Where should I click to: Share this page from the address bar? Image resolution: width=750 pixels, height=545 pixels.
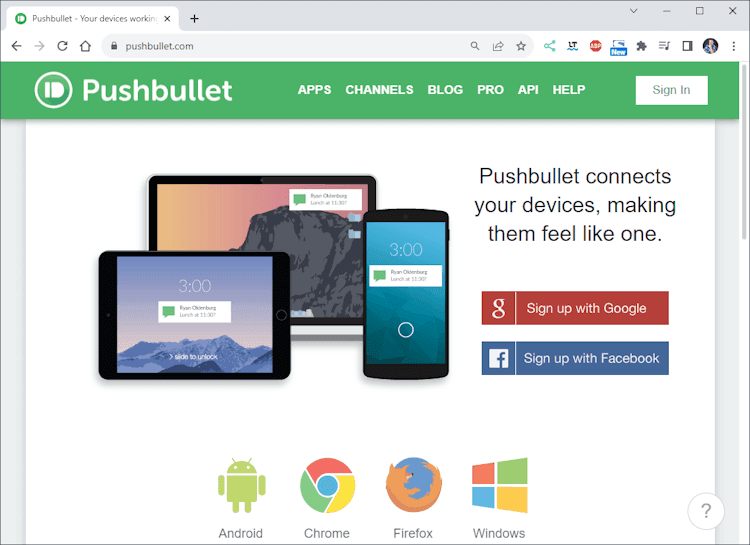(498, 46)
